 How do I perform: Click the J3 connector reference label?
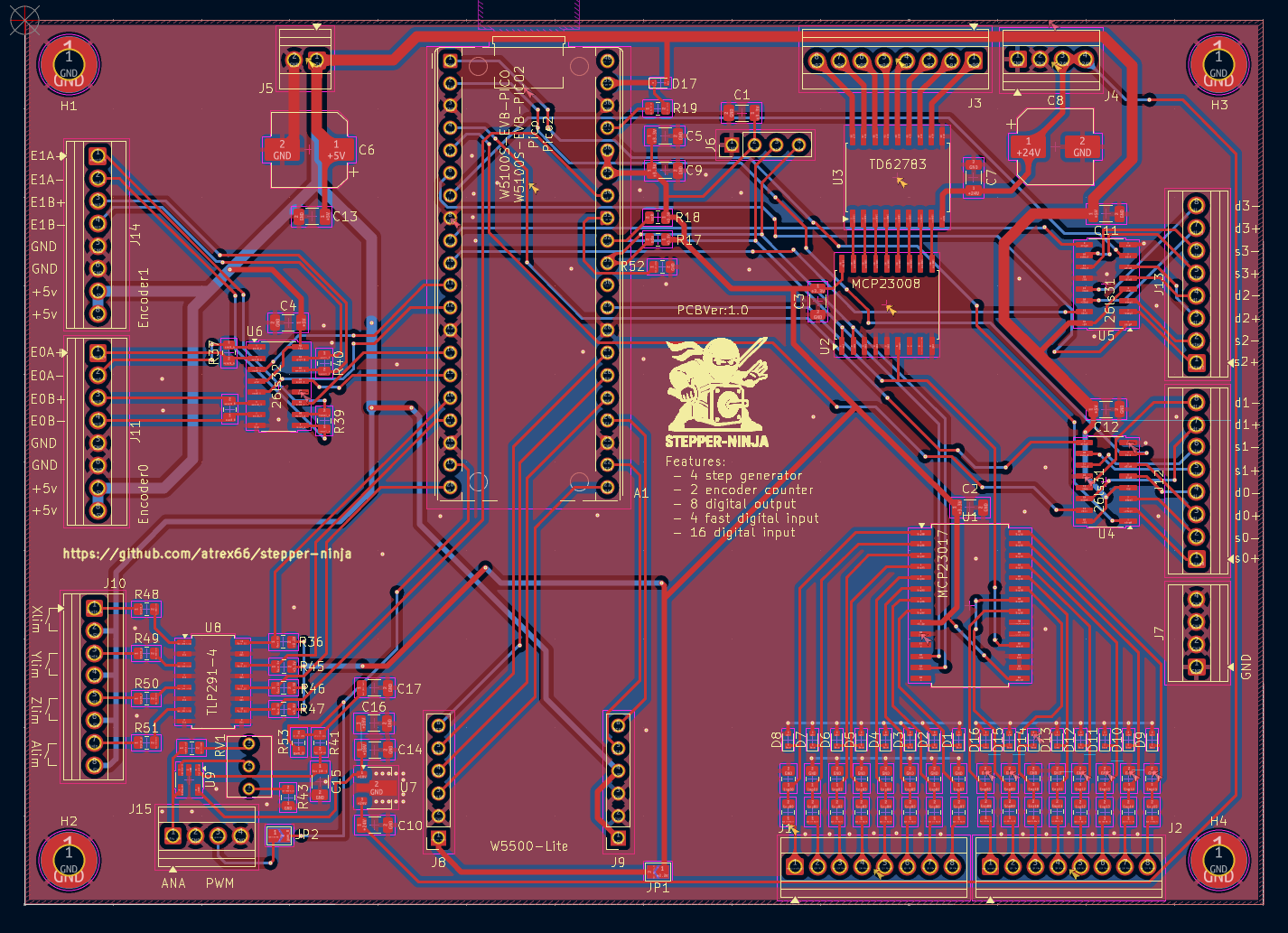click(975, 103)
